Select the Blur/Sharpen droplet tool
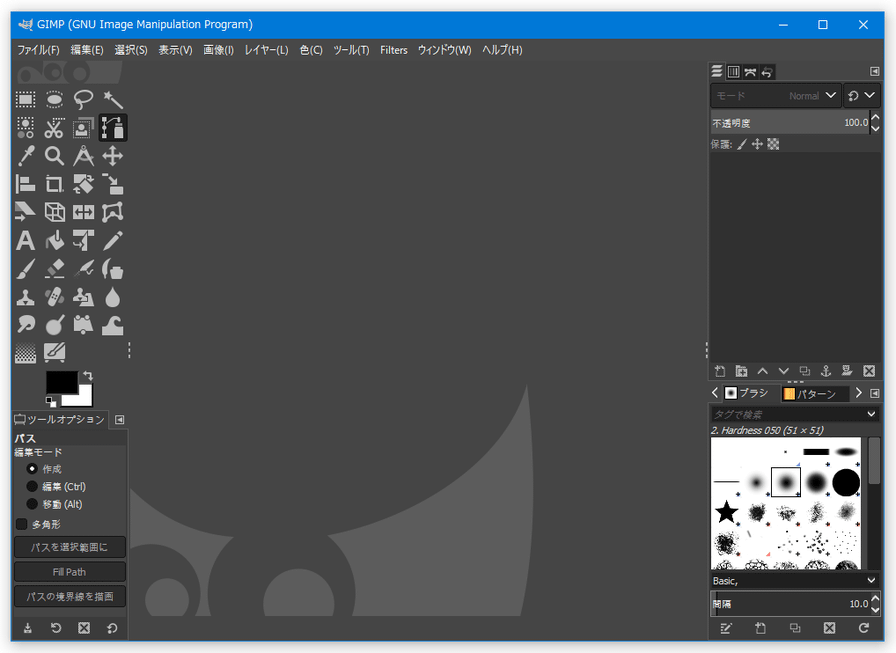Screen dimensions: 896x653 point(113,297)
